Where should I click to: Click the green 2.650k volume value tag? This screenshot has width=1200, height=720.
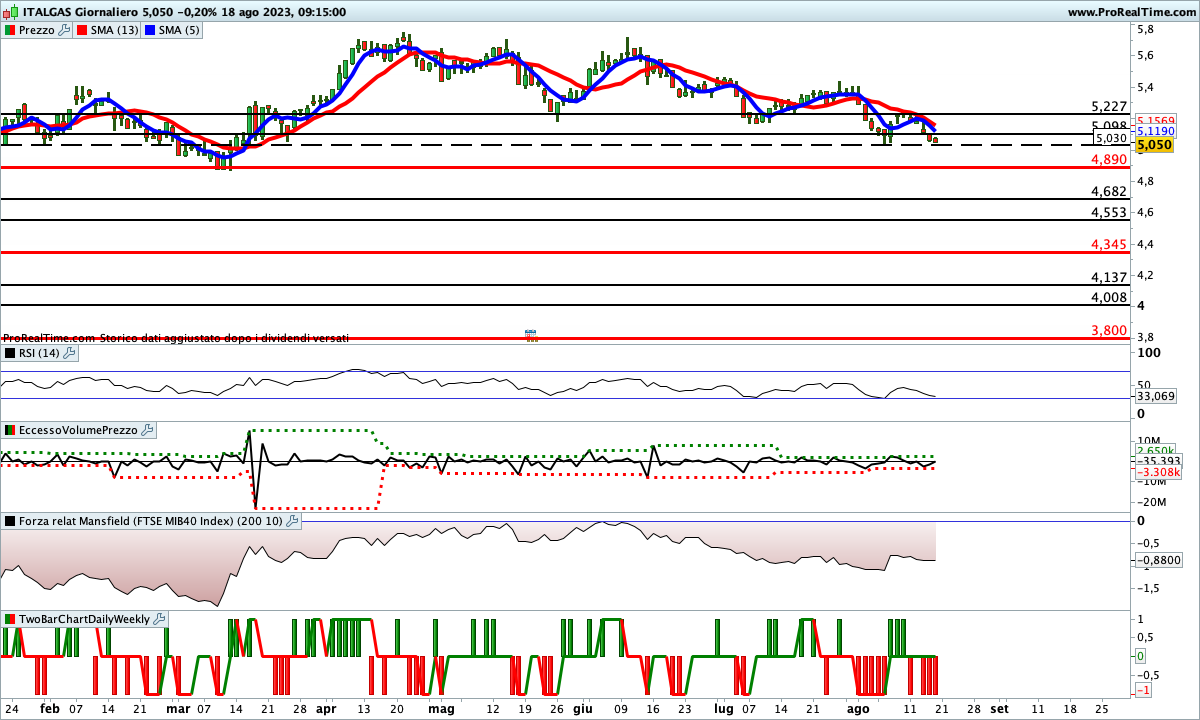point(1155,450)
